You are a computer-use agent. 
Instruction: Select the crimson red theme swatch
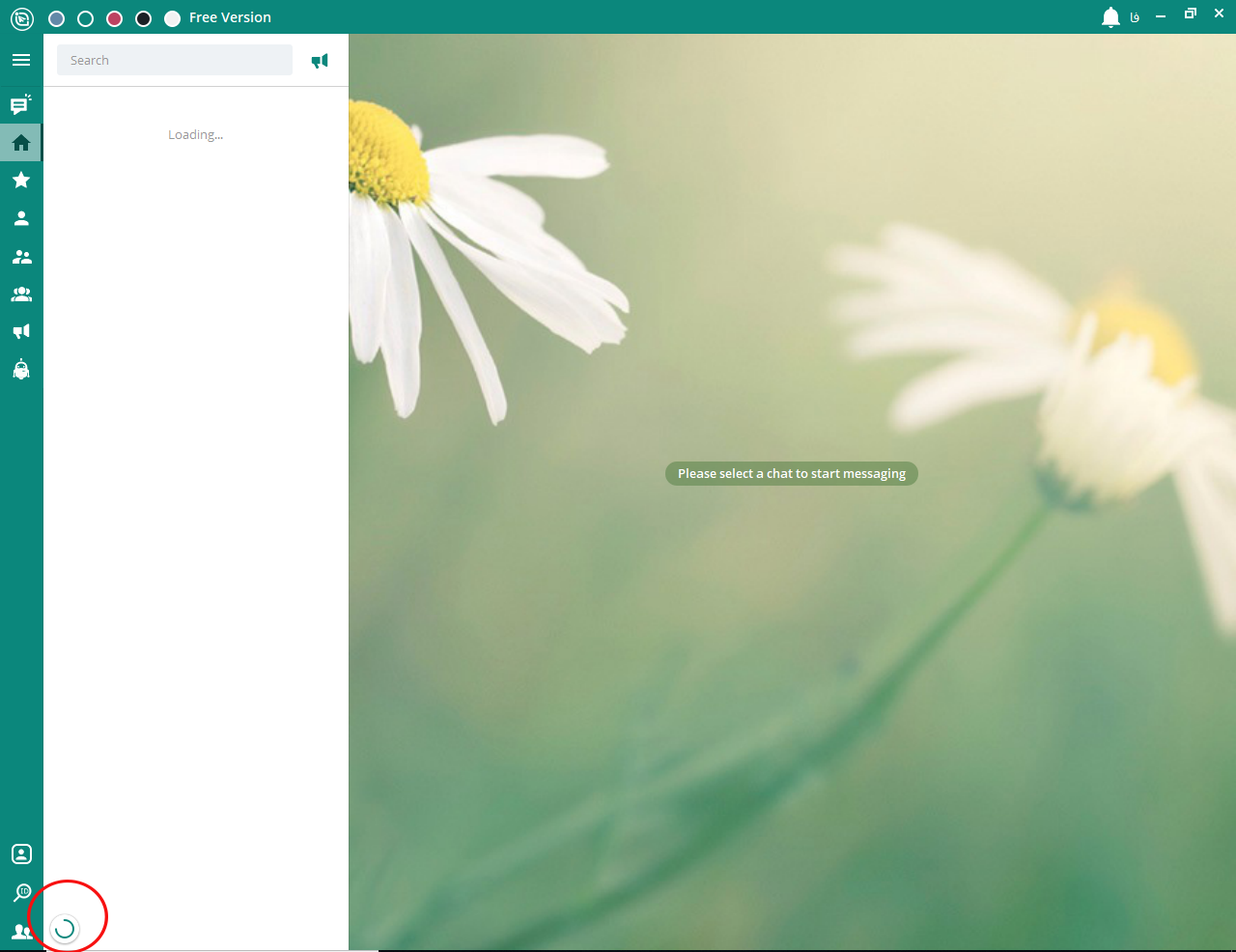point(115,18)
